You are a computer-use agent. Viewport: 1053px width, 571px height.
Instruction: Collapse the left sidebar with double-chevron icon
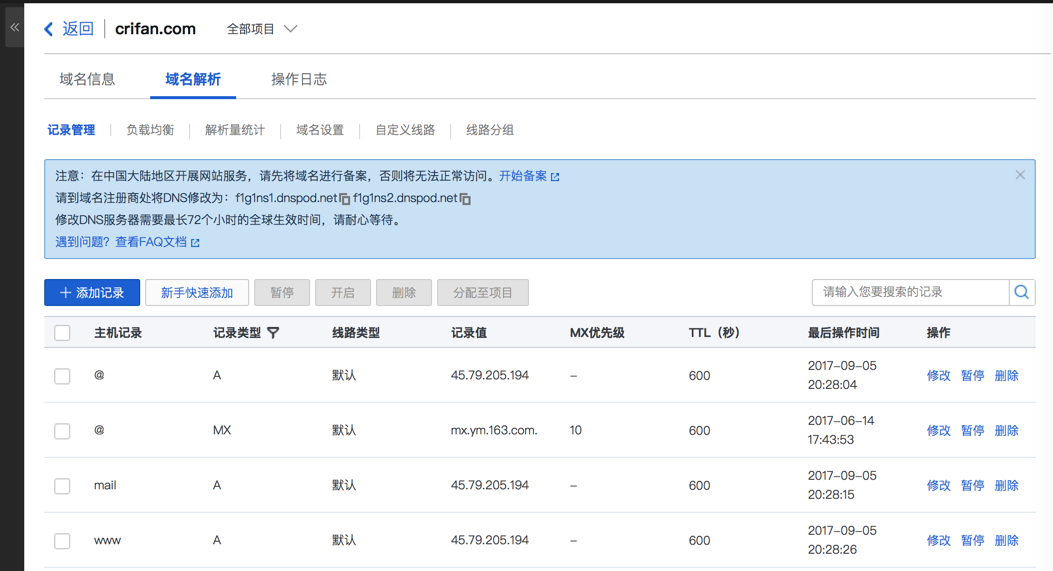14,27
